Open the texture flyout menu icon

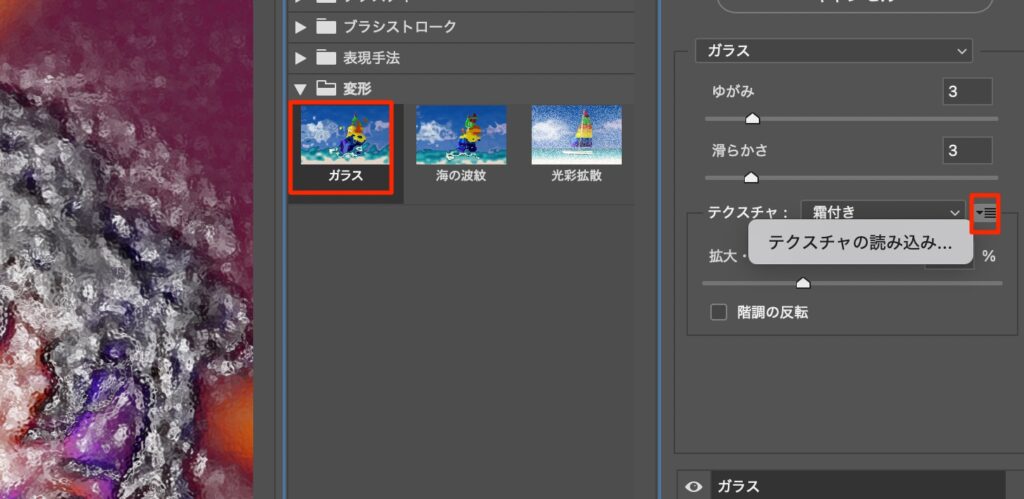tap(985, 212)
